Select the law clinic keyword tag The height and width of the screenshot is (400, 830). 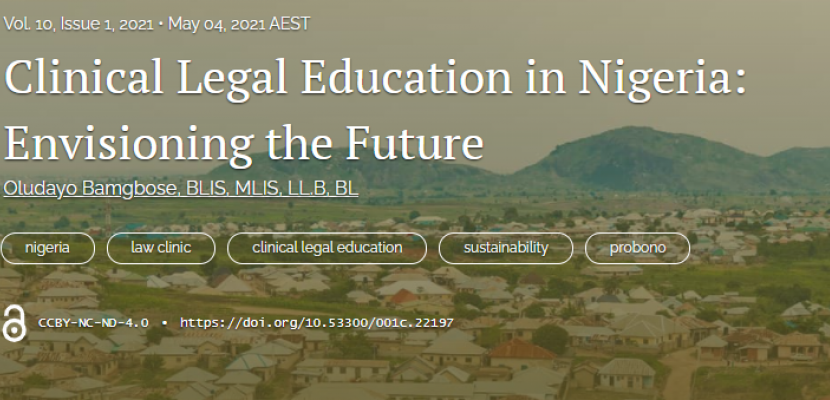point(161,248)
